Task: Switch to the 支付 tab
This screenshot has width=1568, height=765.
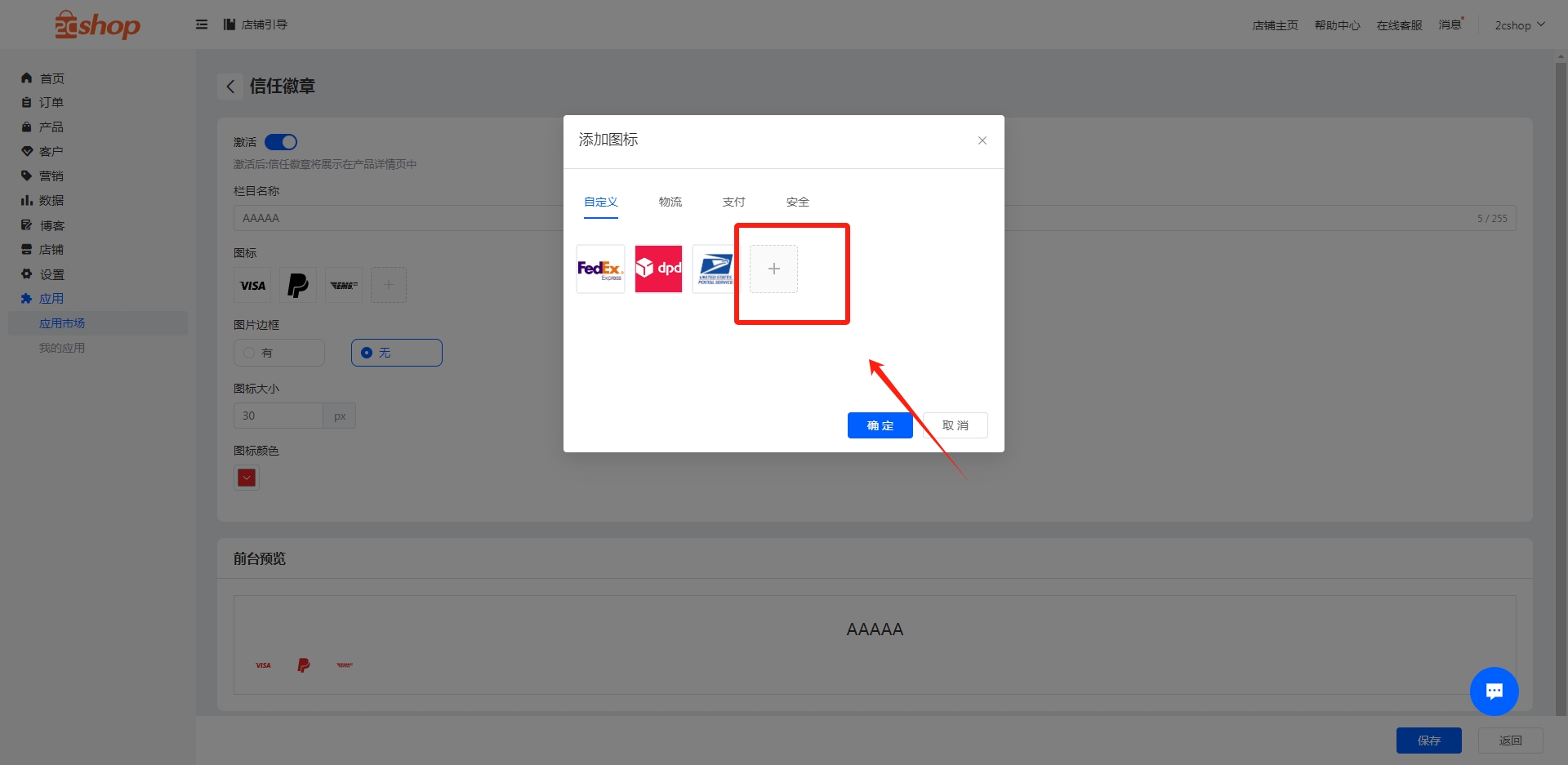Action: [733, 202]
